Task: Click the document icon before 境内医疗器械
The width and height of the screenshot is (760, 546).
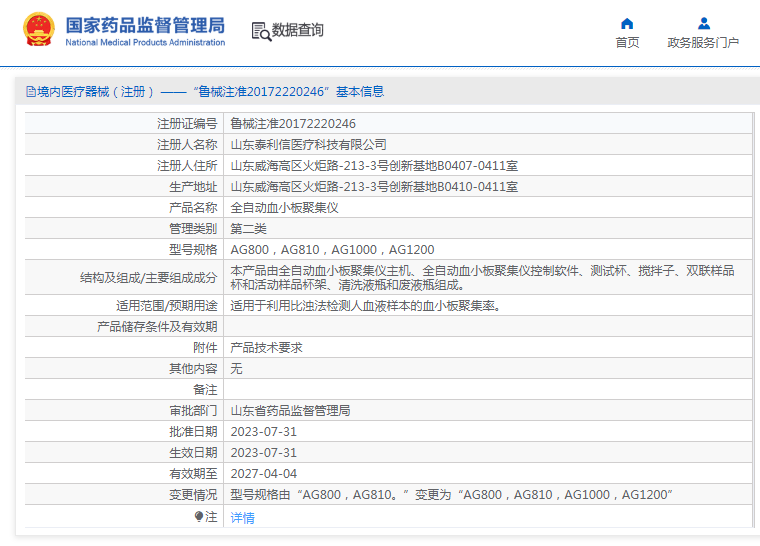Action: (x=31, y=92)
